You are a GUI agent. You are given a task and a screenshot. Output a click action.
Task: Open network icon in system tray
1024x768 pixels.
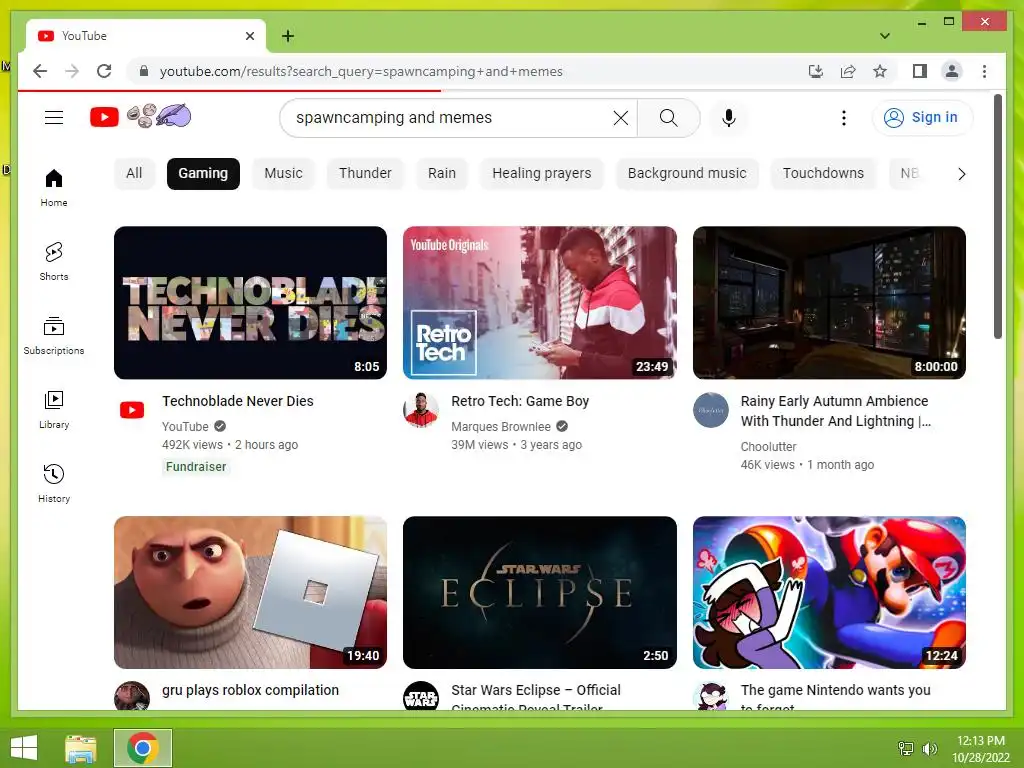click(906, 748)
